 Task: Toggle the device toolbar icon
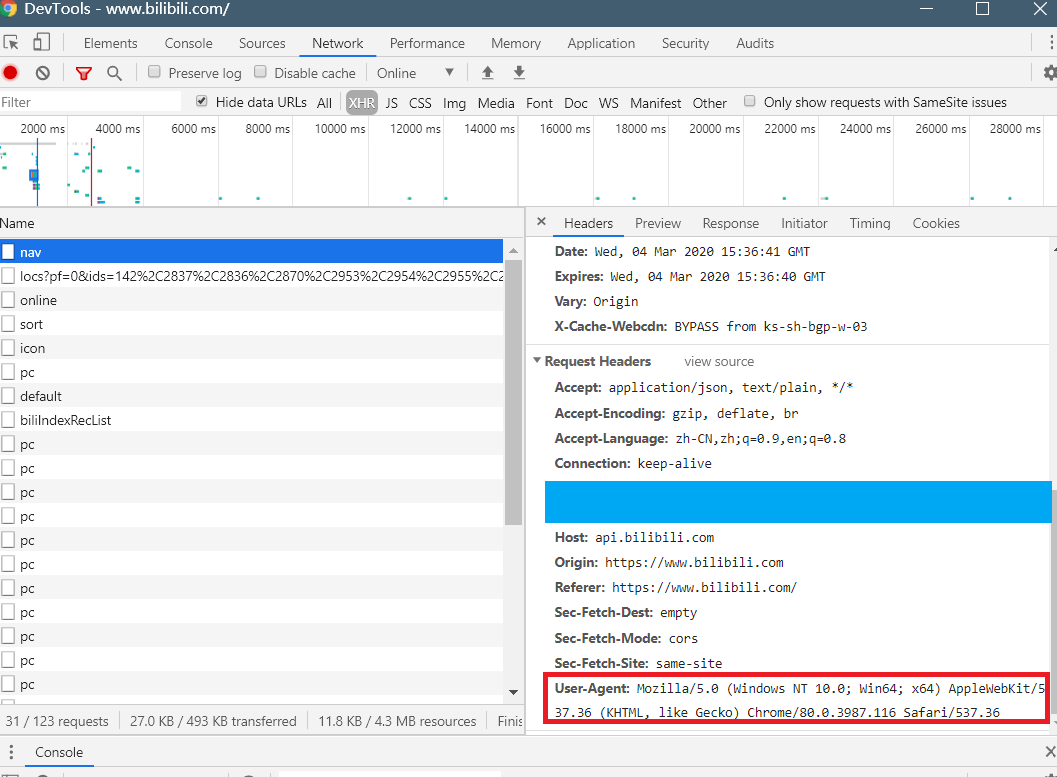coord(41,42)
